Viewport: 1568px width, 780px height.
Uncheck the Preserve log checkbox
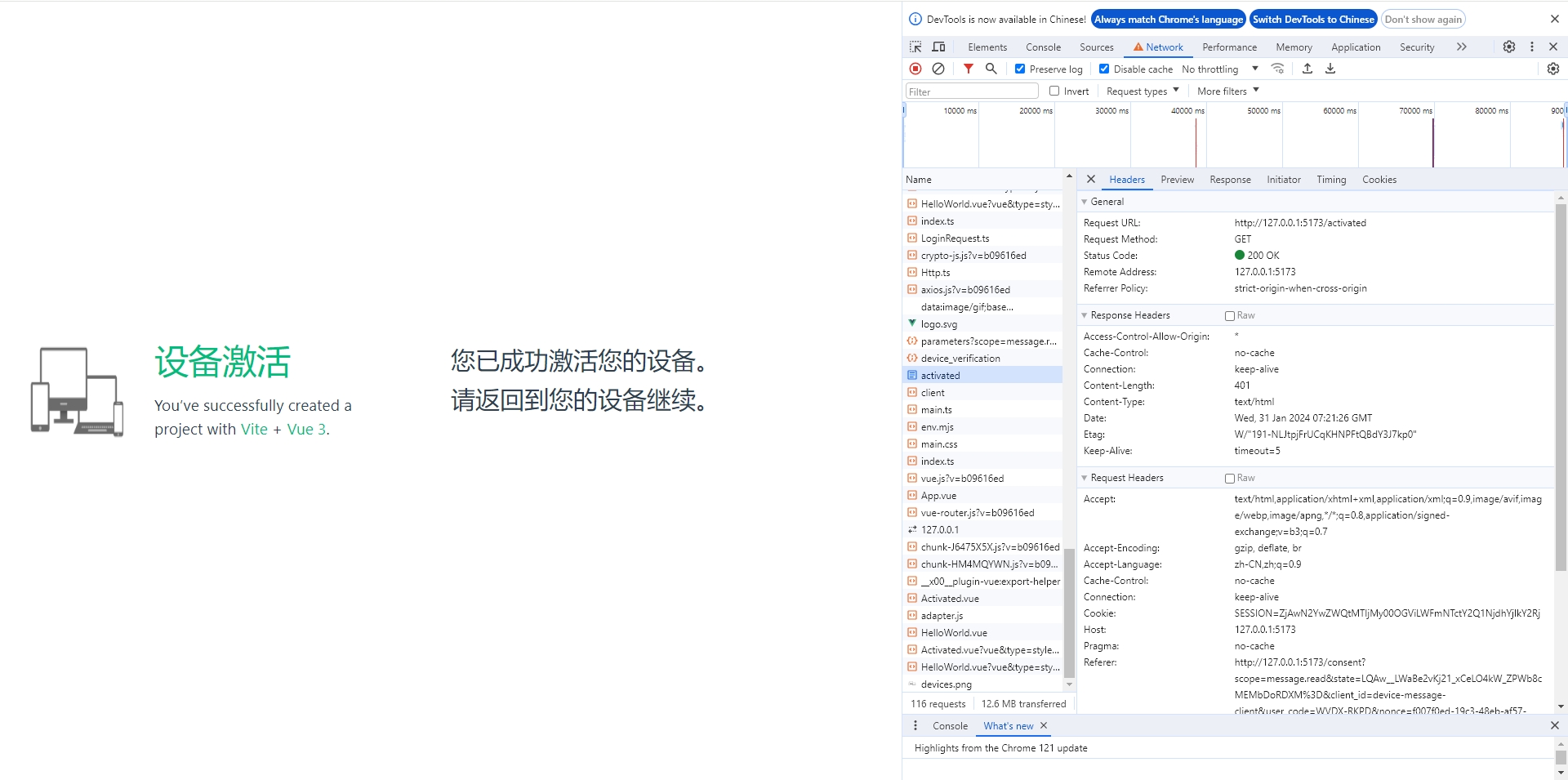1020,69
